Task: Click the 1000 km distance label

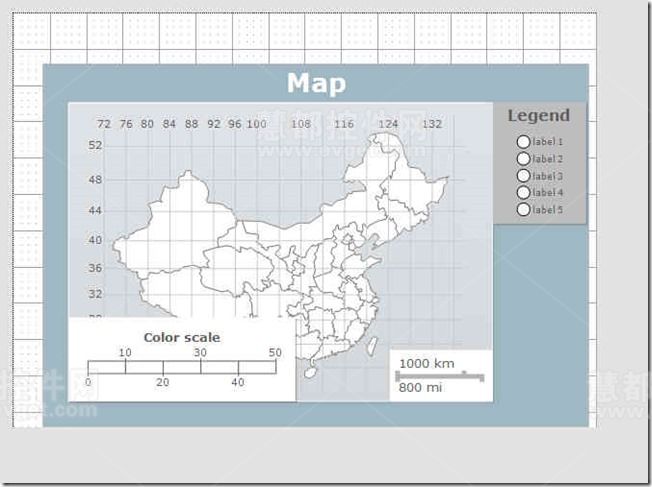Action: (427, 364)
